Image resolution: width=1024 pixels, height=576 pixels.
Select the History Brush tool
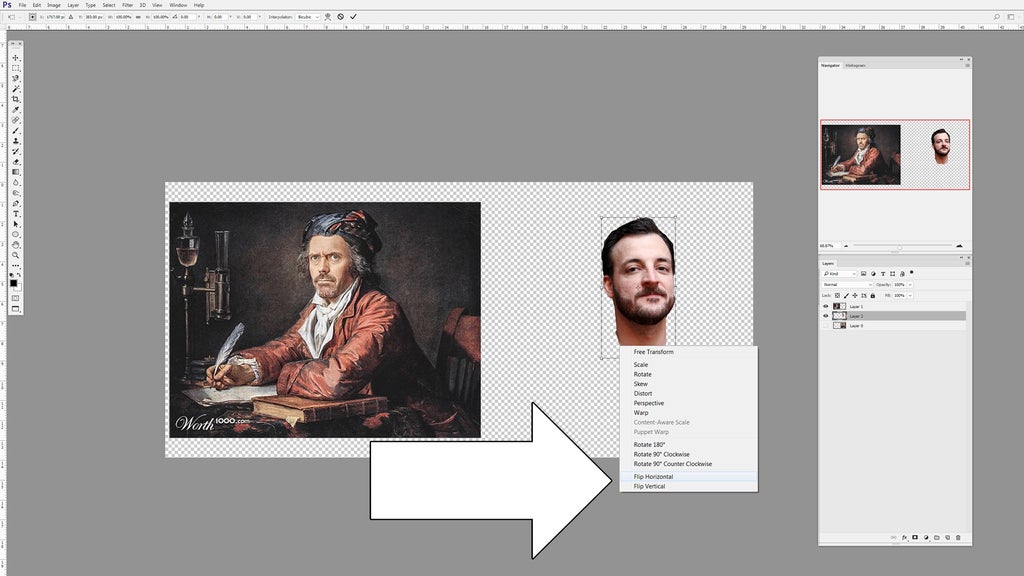tap(16, 152)
